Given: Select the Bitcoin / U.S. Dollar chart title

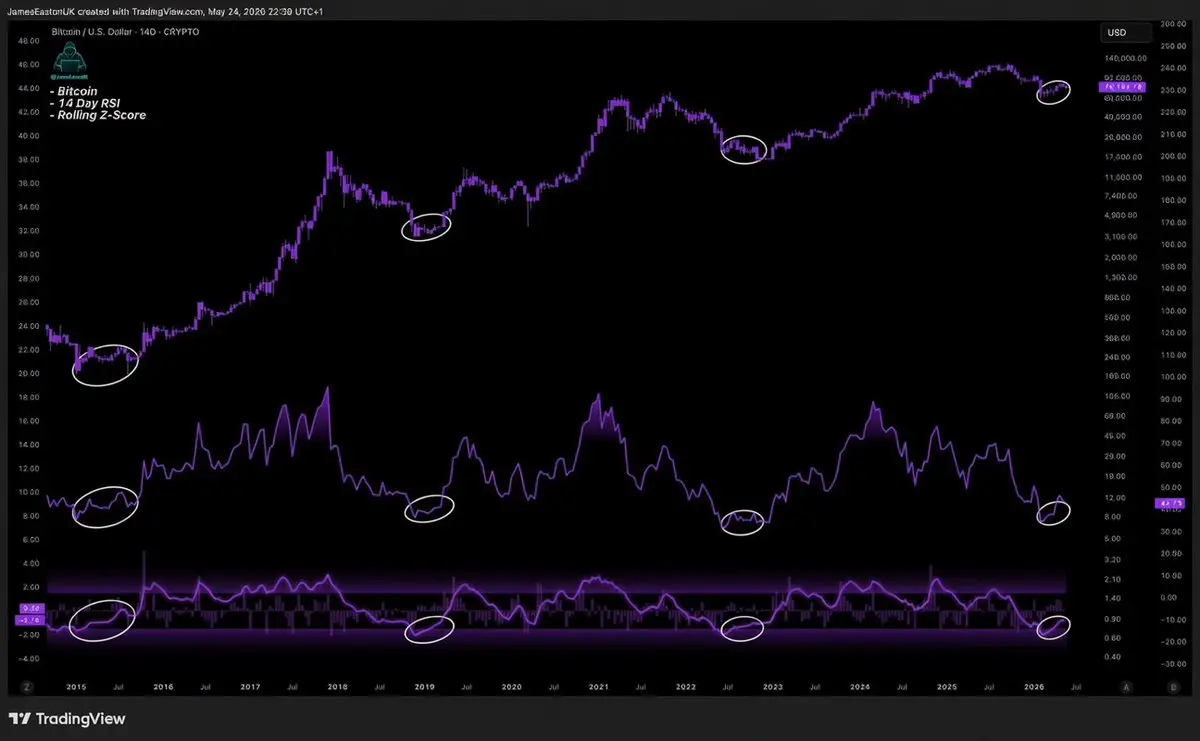Looking at the screenshot, I should pos(126,32).
